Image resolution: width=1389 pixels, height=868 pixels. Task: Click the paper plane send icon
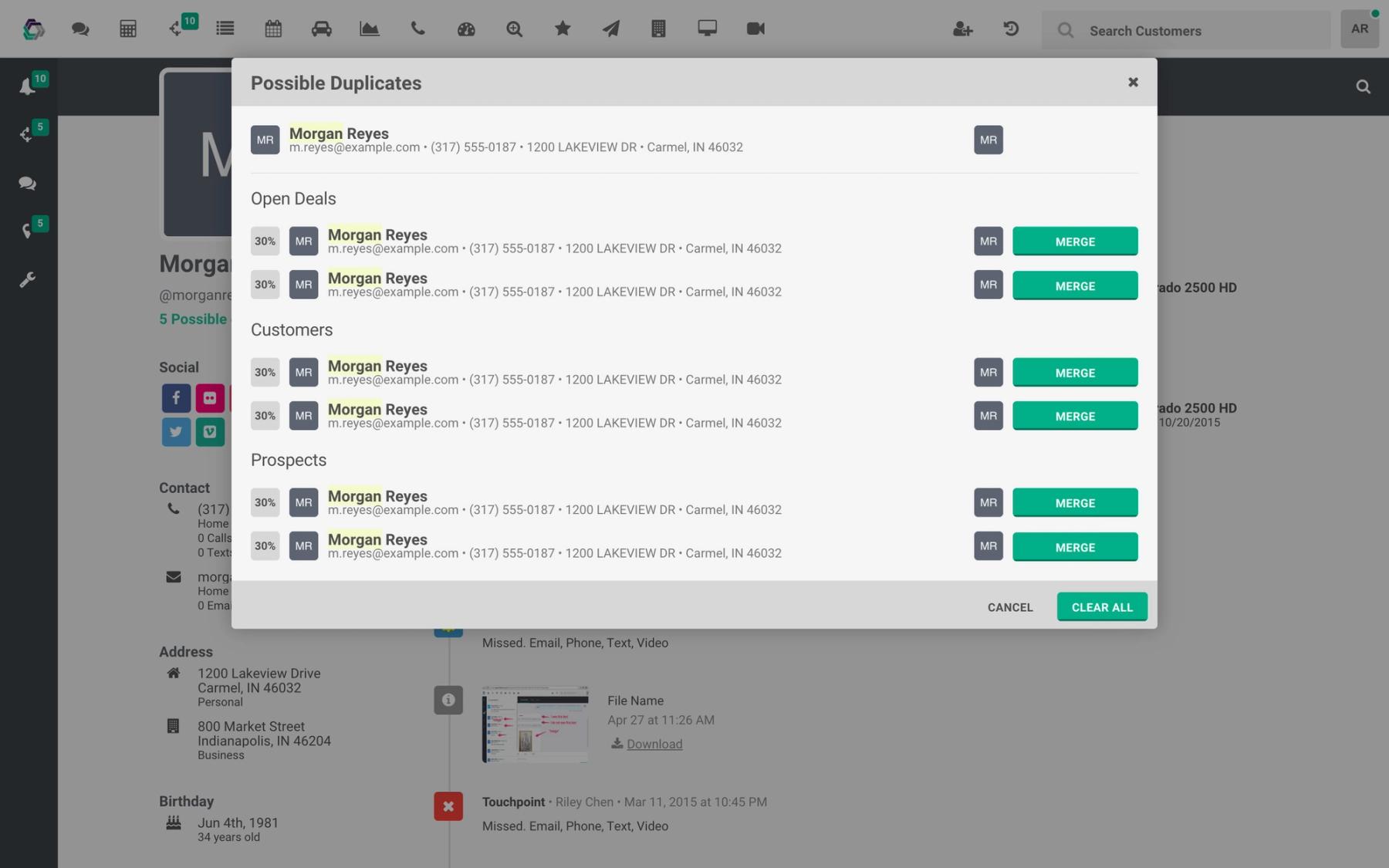[x=610, y=29]
